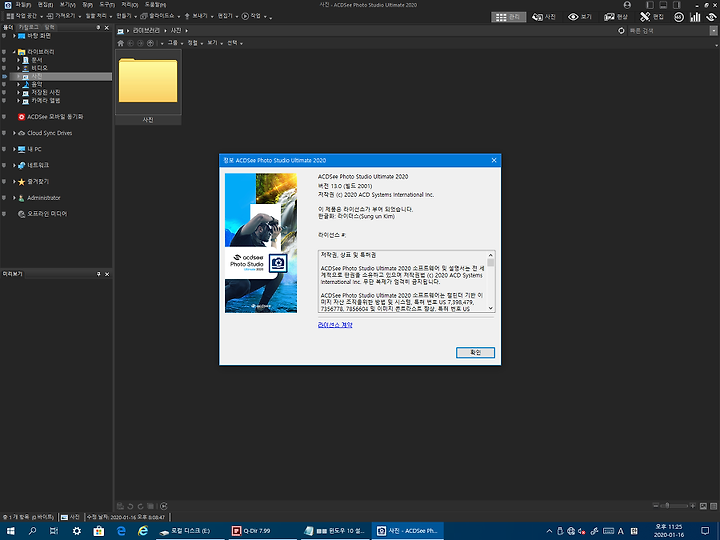Go to Home folder icon
This screenshot has height=540, width=720.
coord(121,43)
